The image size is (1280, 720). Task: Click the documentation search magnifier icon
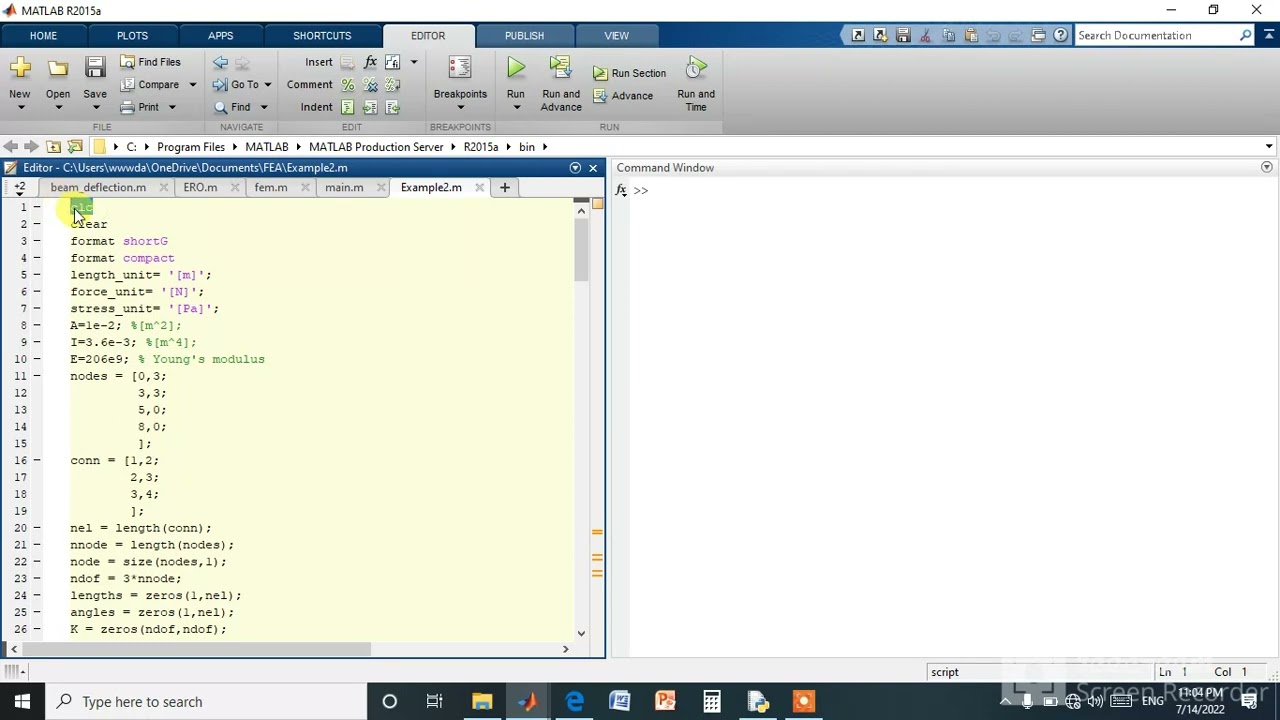point(1245,35)
